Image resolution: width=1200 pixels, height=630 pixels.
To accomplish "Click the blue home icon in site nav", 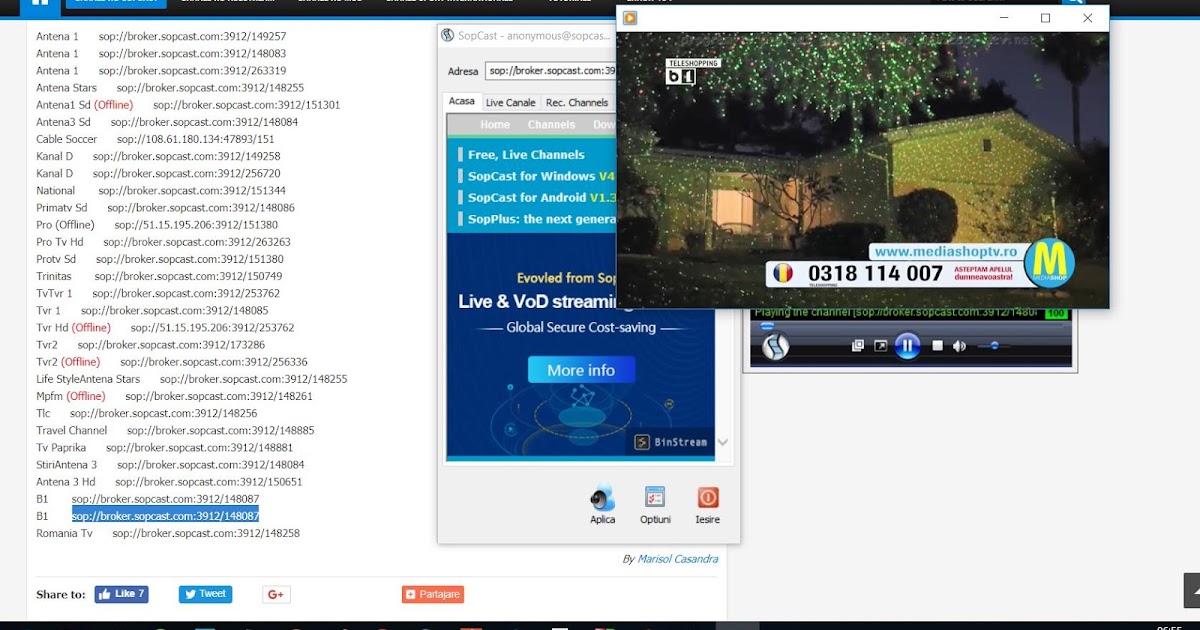I will [40, 2].
